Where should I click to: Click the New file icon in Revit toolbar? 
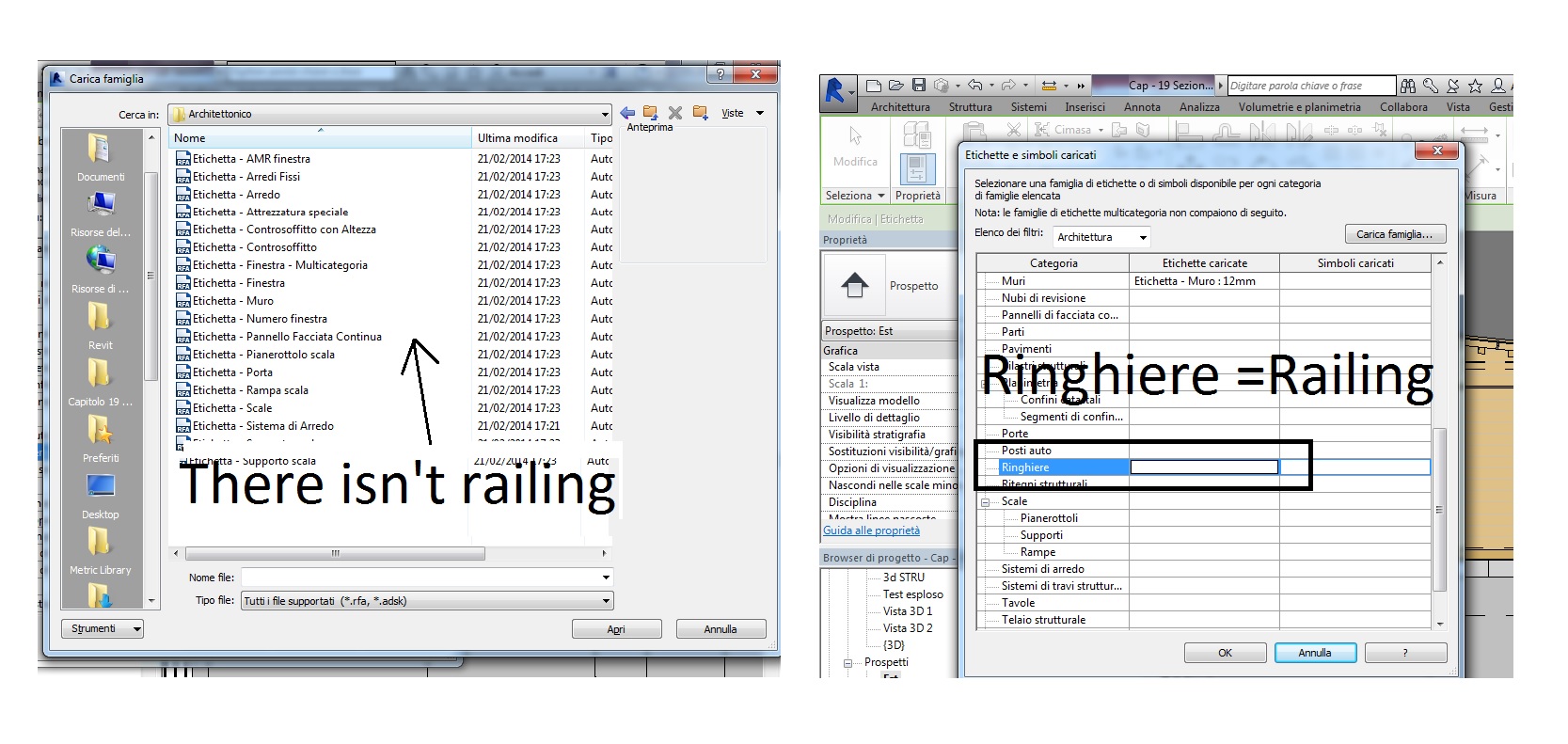(873, 86)
